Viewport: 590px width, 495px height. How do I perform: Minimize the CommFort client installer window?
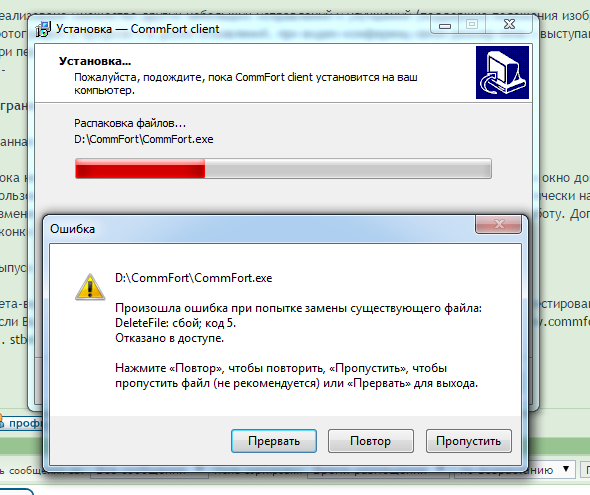point(445,25)
